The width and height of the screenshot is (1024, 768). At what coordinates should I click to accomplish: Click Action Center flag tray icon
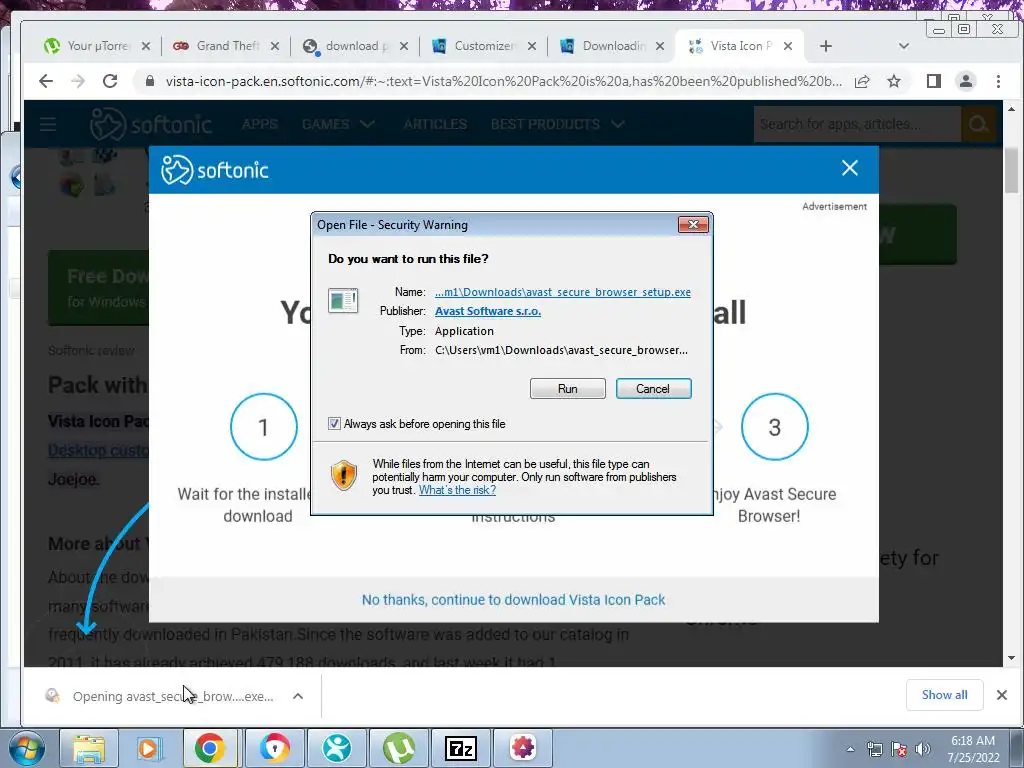coord(899,749)
